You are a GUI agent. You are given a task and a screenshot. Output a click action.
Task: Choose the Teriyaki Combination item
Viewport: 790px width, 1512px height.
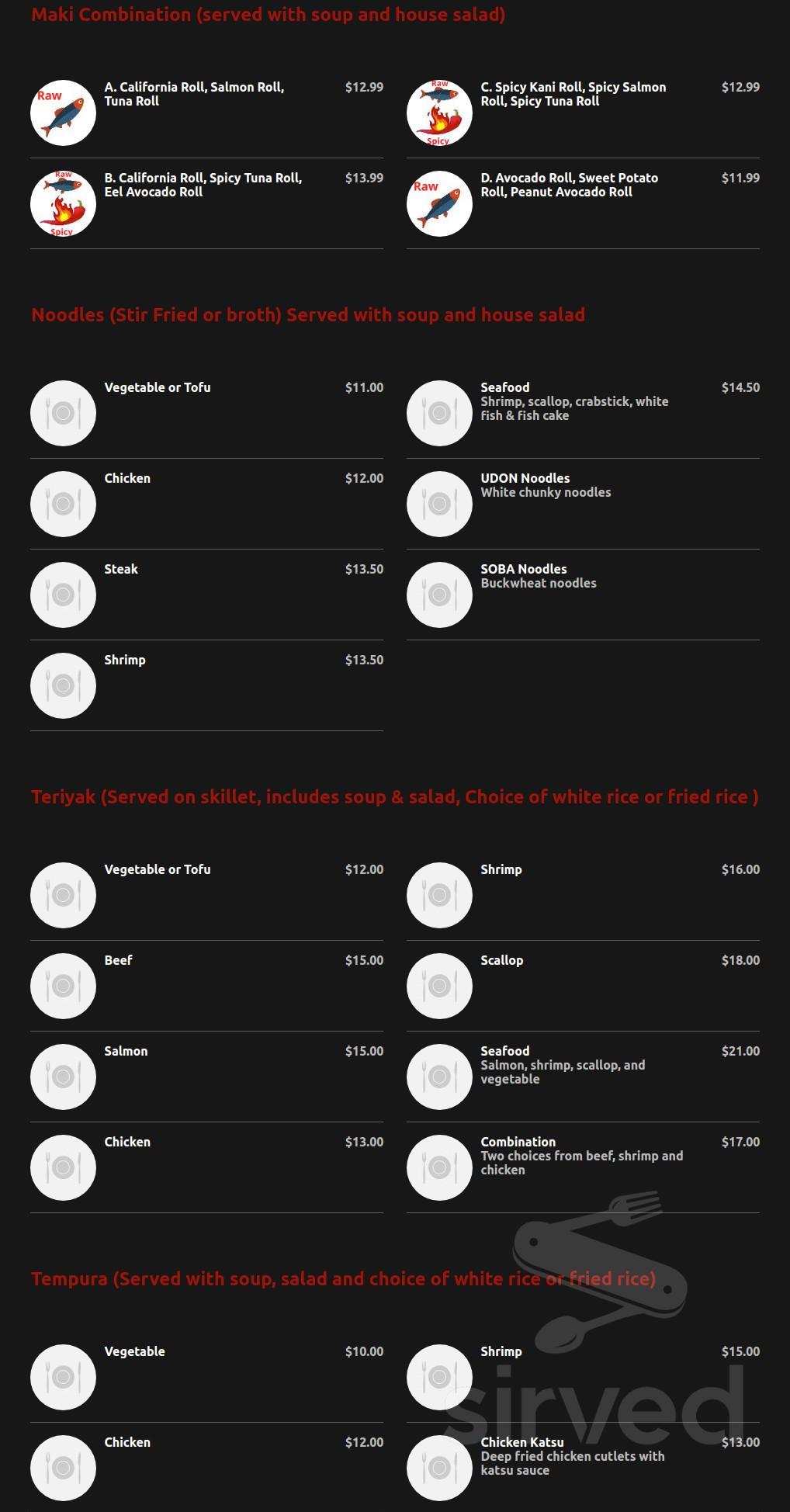[x=583, y=1167]
